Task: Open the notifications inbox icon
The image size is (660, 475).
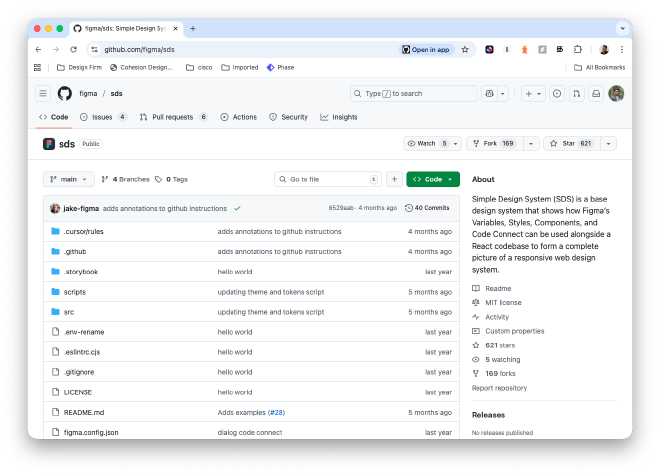Action: 596,93
